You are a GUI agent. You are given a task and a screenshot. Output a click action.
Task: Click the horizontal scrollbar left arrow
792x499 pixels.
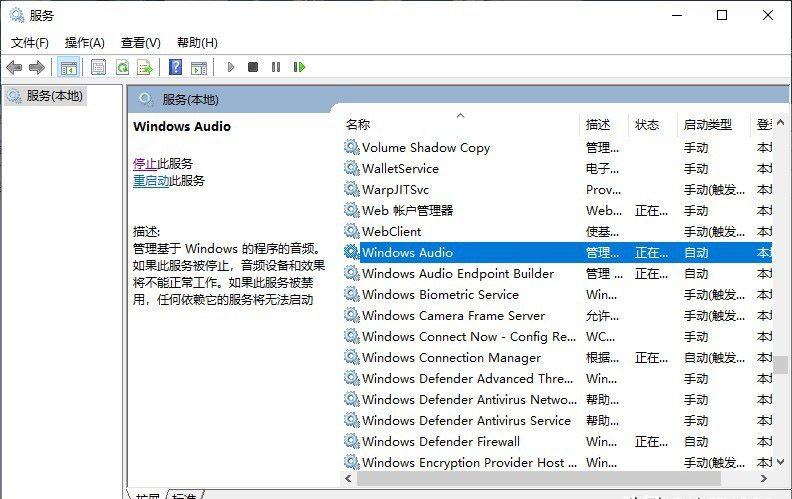coord(348,478)
